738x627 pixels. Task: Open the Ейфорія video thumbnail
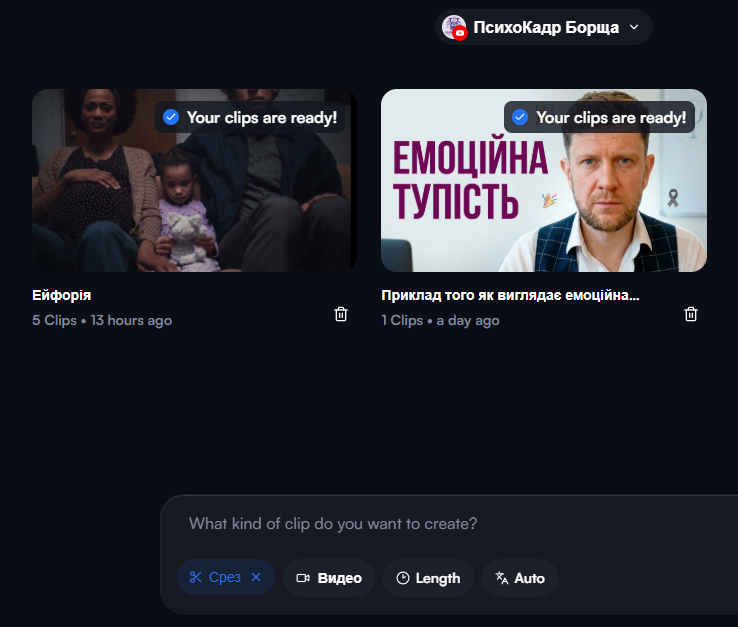coord(194,180)
